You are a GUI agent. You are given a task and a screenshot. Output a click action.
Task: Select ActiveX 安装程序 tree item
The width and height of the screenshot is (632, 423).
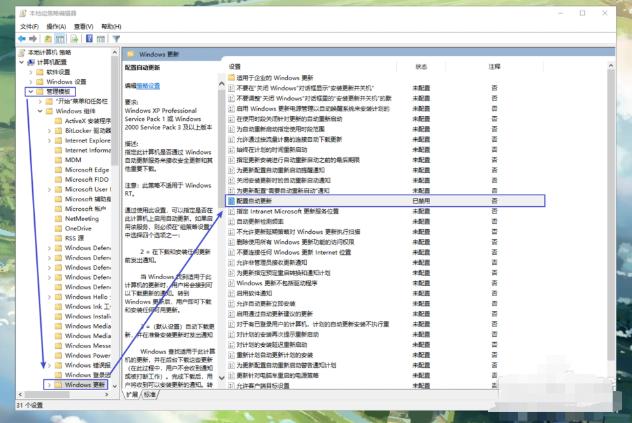(x=87, y=121)
